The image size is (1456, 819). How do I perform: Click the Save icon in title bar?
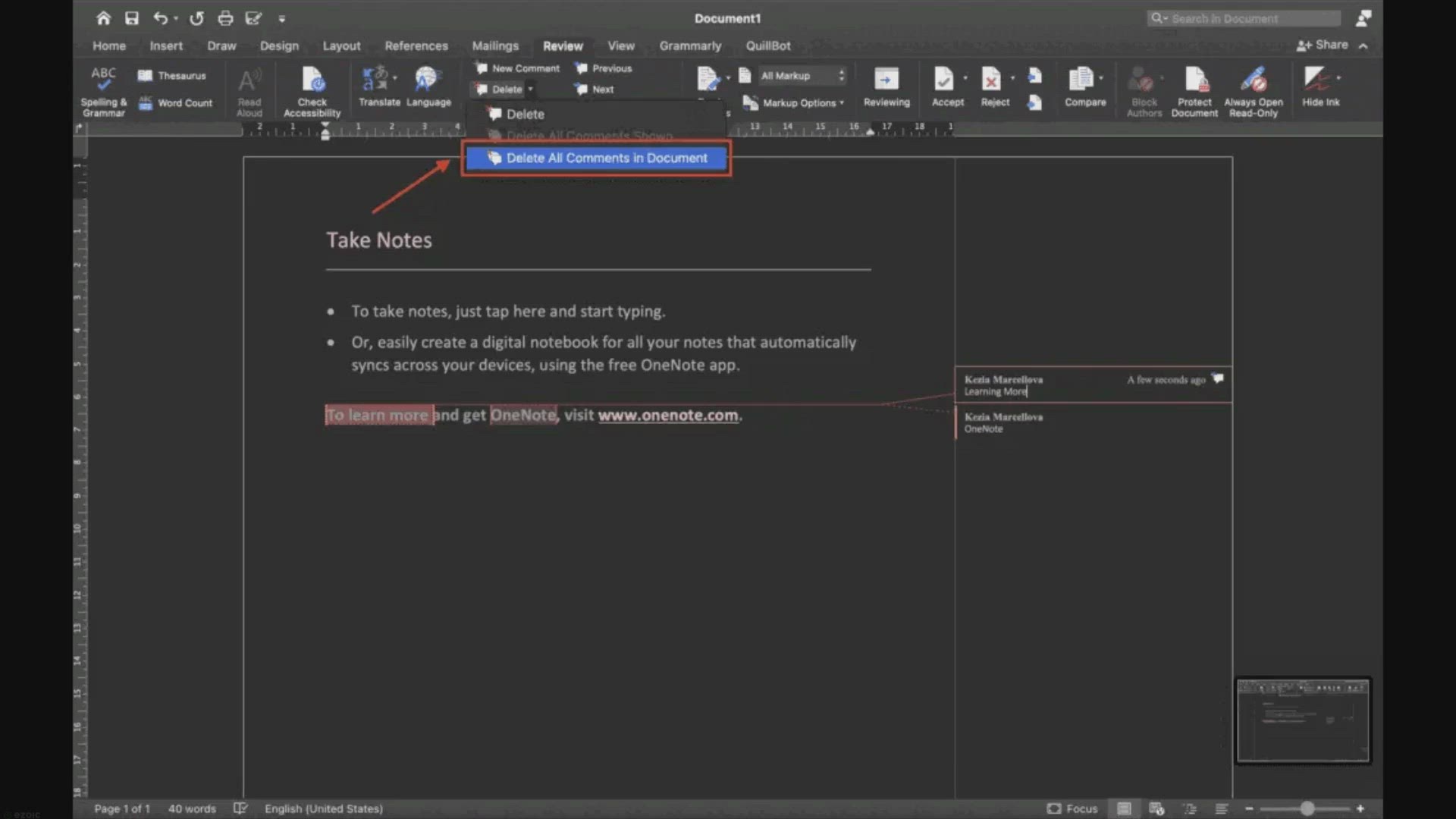pos(132,18)
